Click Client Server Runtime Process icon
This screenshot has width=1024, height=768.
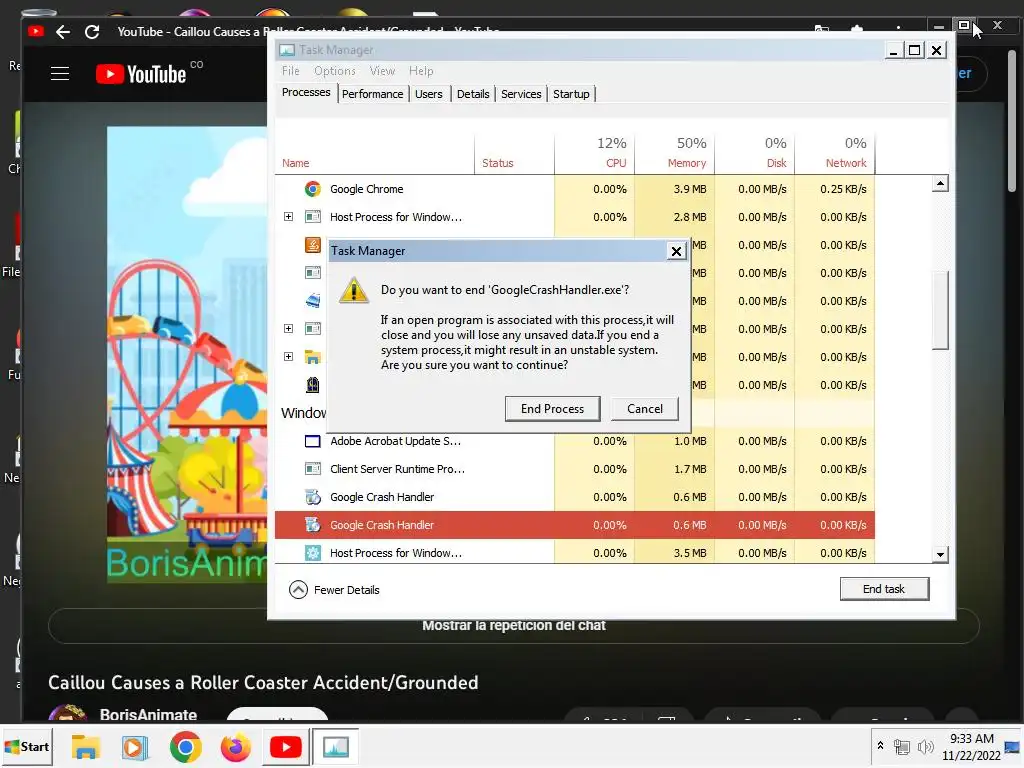tap(313, 469)
